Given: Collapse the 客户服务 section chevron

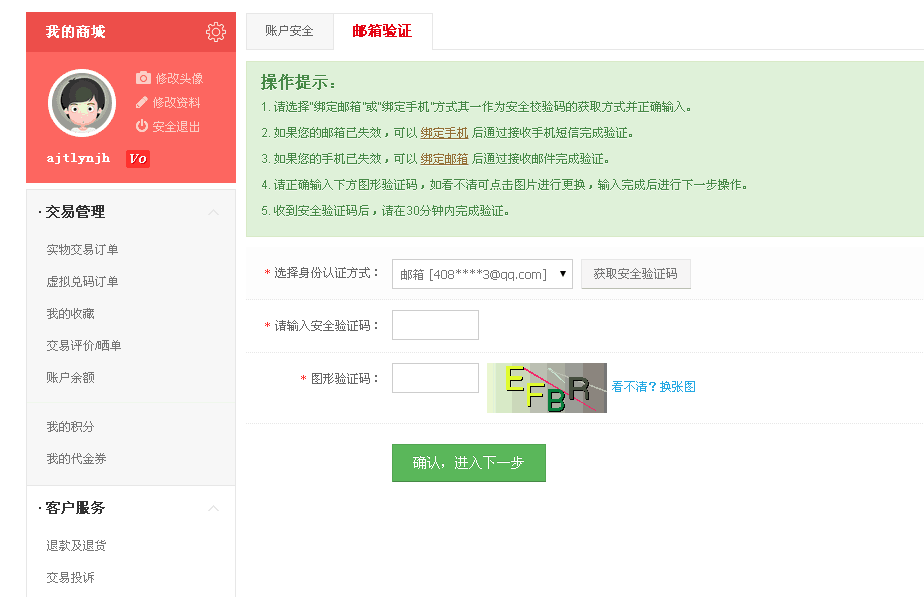Looking at the screenshot, I should tap(214, 508).
